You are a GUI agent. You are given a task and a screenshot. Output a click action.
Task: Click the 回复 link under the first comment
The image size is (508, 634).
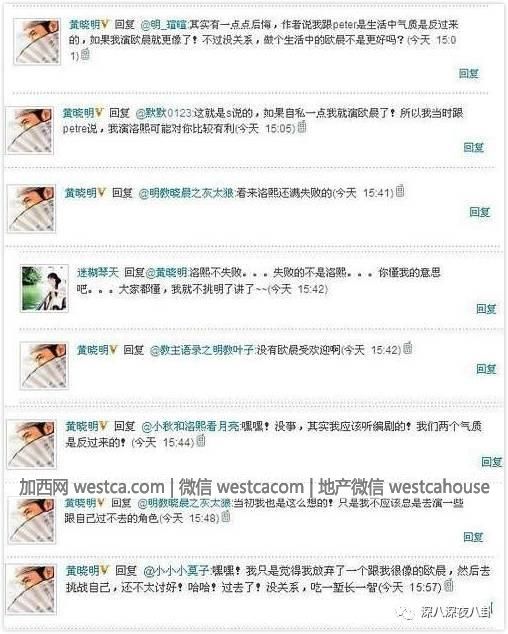coord(469,74)
